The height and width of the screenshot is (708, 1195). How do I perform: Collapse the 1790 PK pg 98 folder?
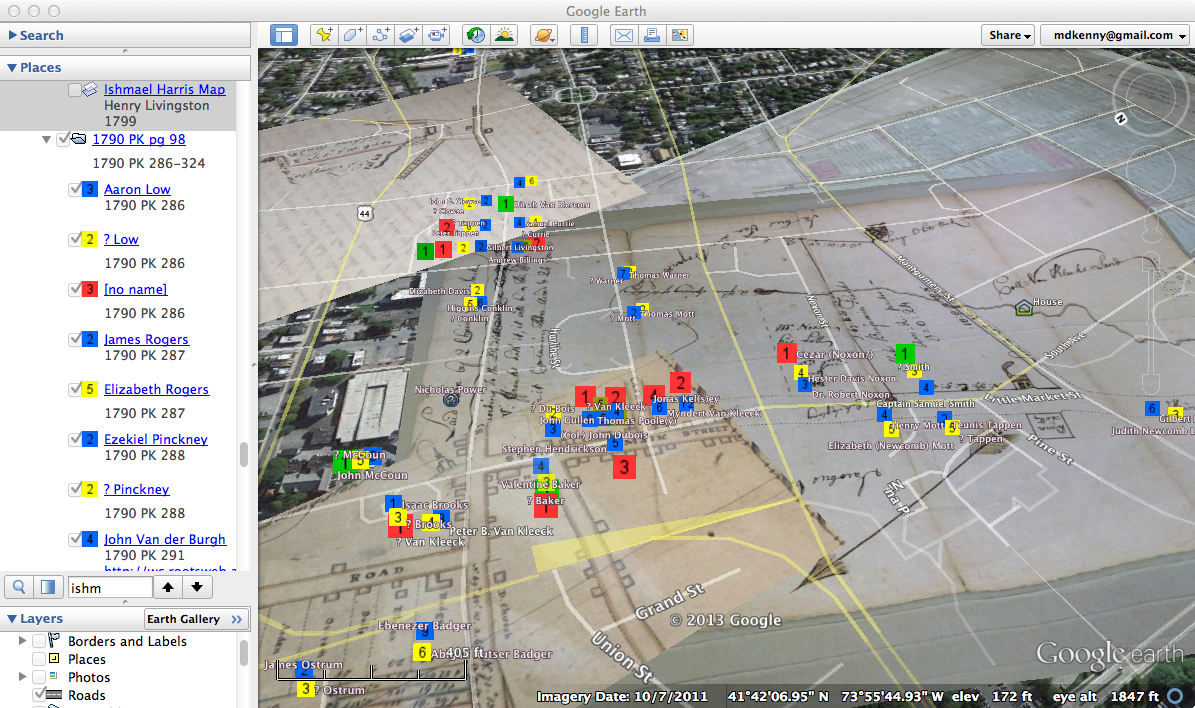tap(46, 140)
